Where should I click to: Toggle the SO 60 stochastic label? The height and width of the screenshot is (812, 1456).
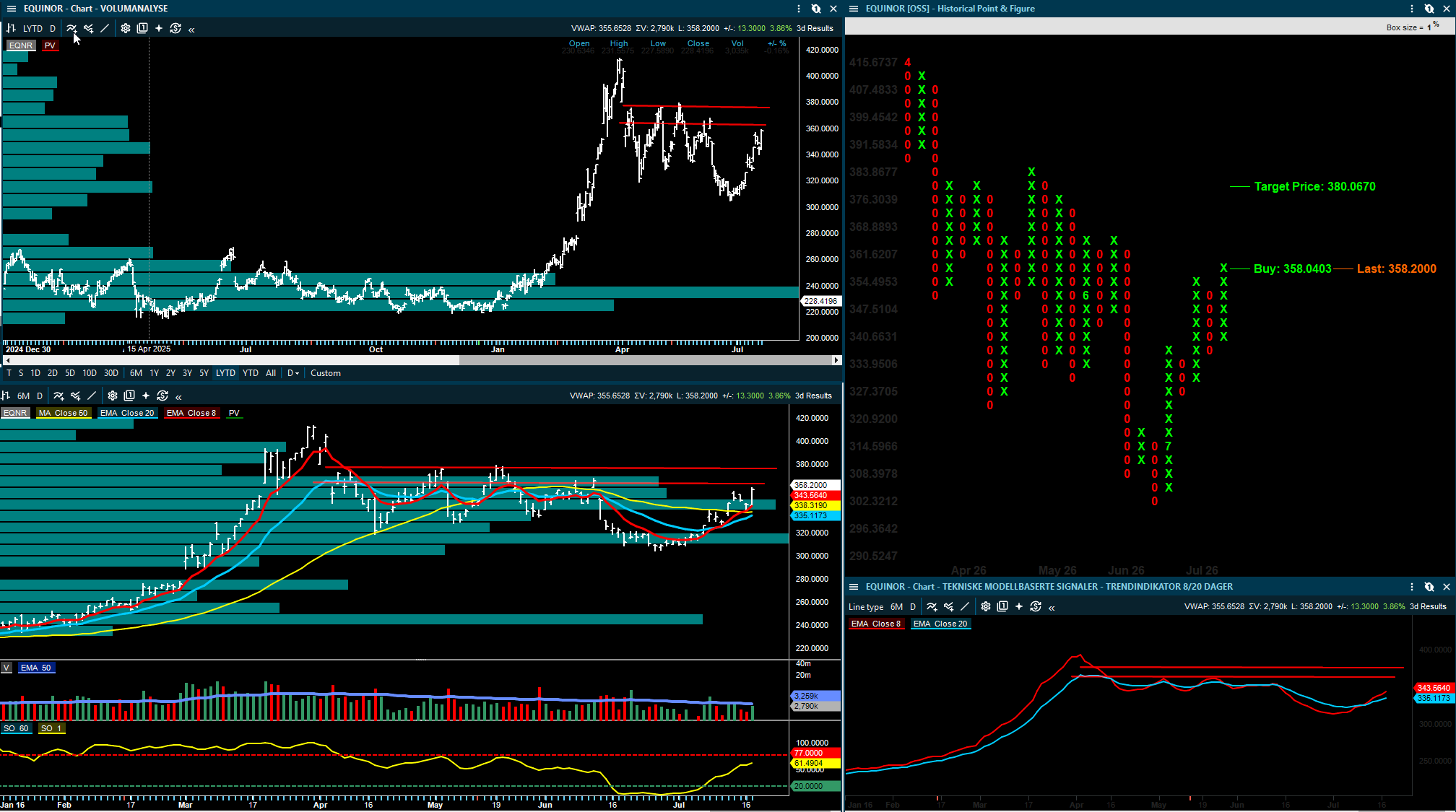click(x=16, y=728)
